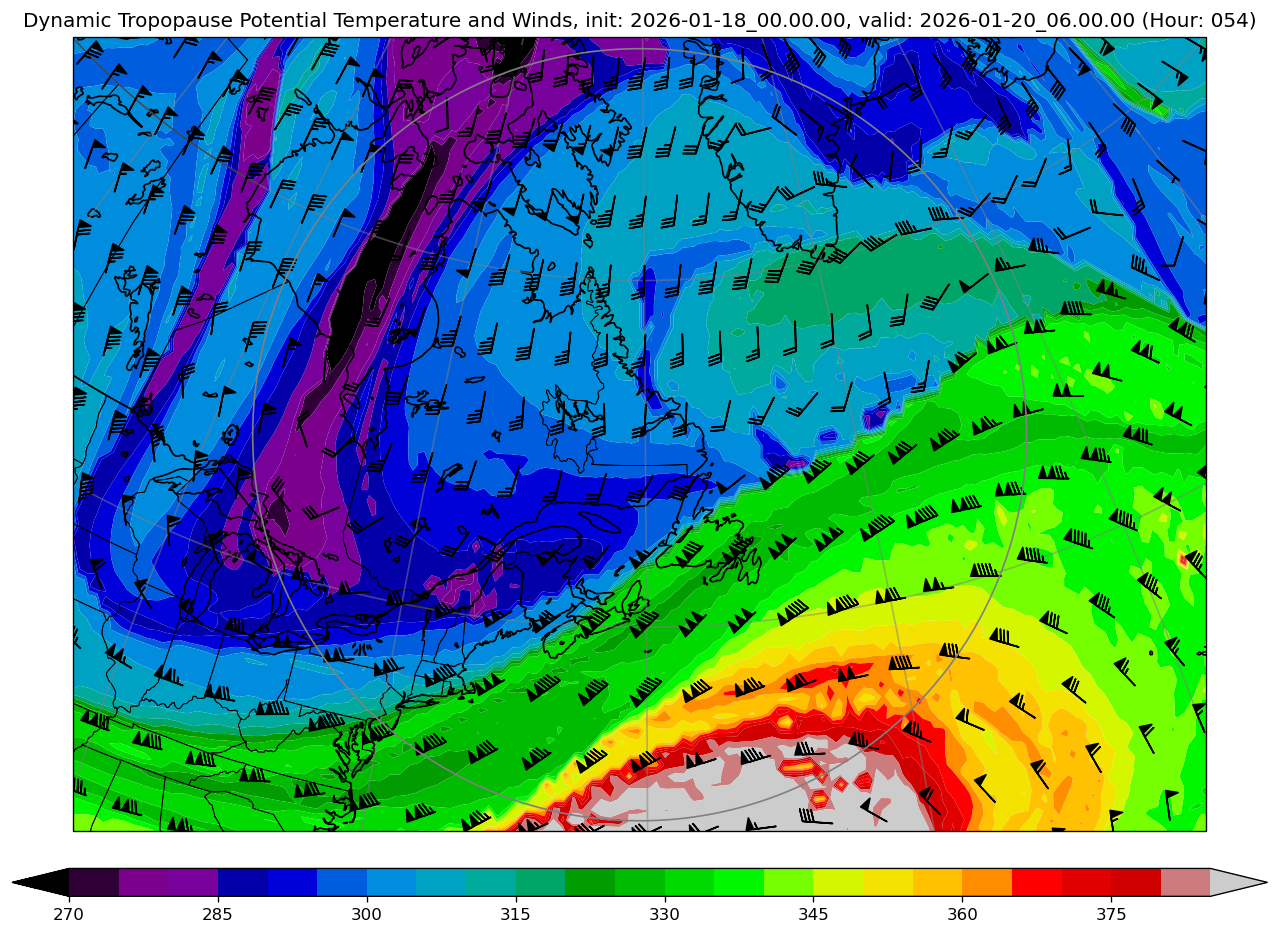Select the 300 colorbar tick label
The height and width of the screenshot is (935, 1279).
367,915
